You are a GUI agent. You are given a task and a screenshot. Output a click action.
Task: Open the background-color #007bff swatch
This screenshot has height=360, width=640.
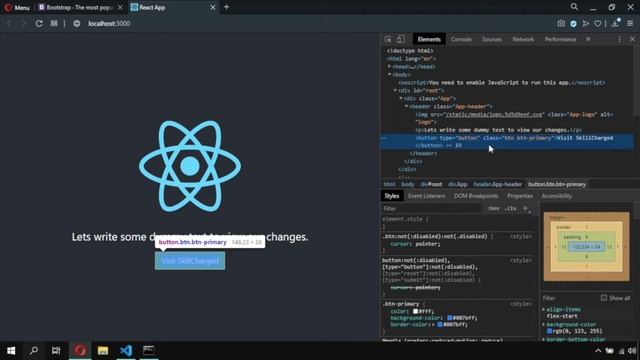[x=449, y=318]
